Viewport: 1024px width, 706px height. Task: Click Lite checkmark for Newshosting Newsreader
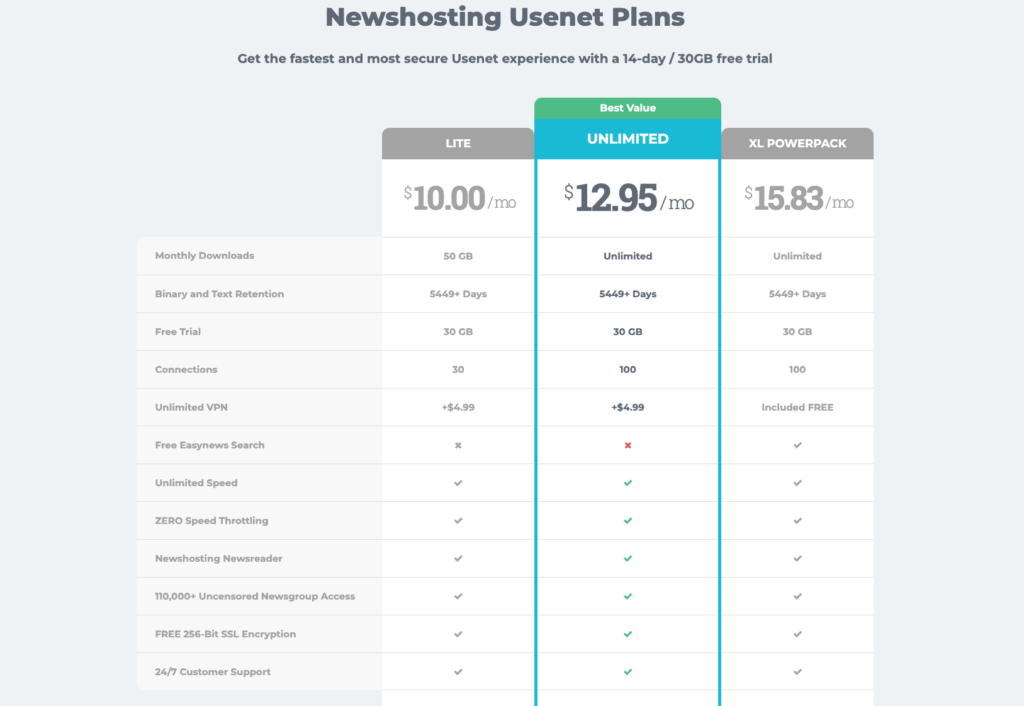(x=458, y=559)
